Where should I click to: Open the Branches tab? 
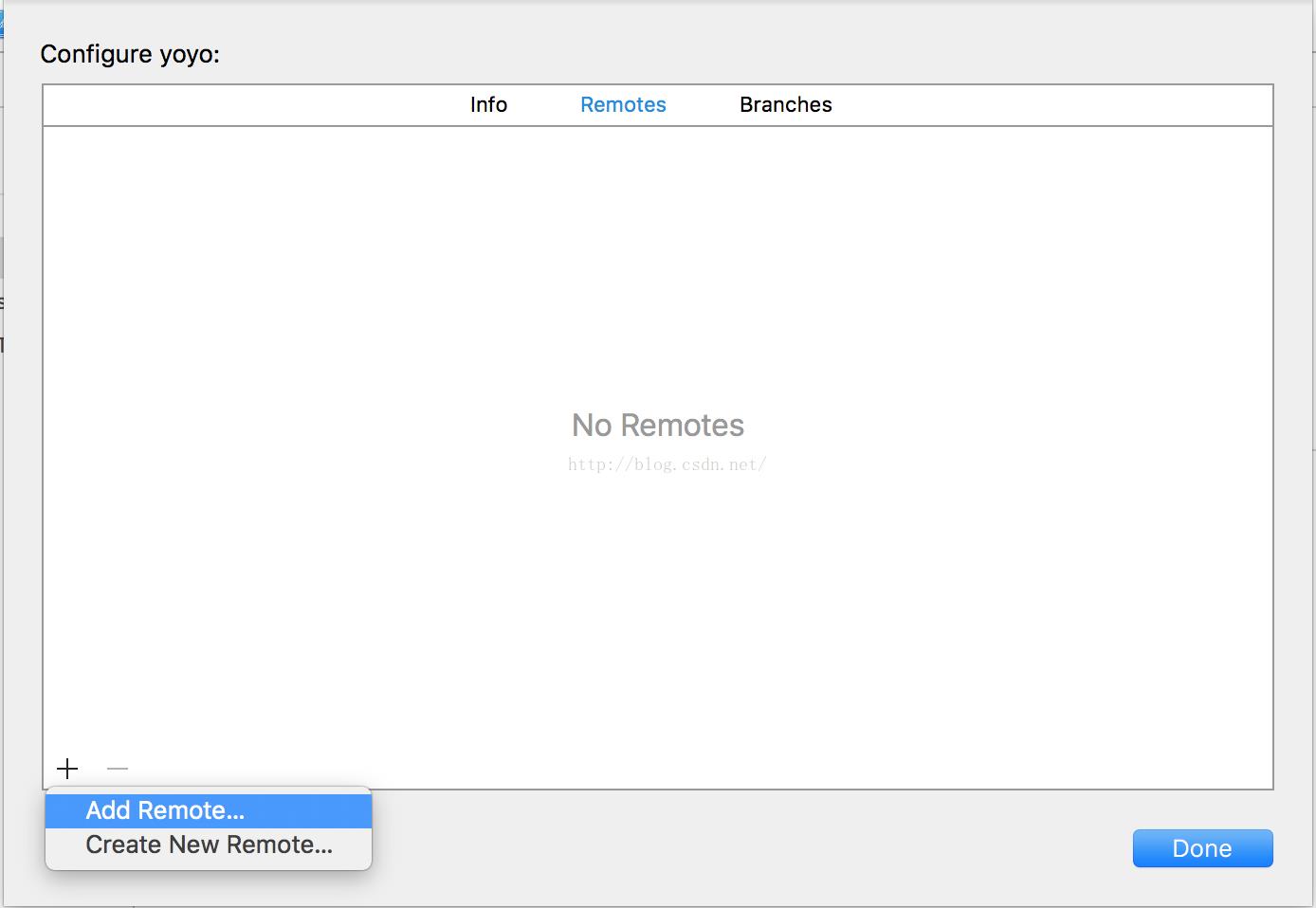click(x=786, y=104)
